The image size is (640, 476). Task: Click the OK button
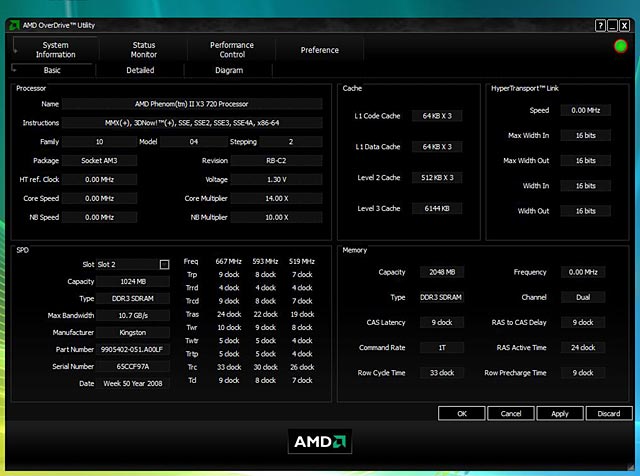[462, 414]
